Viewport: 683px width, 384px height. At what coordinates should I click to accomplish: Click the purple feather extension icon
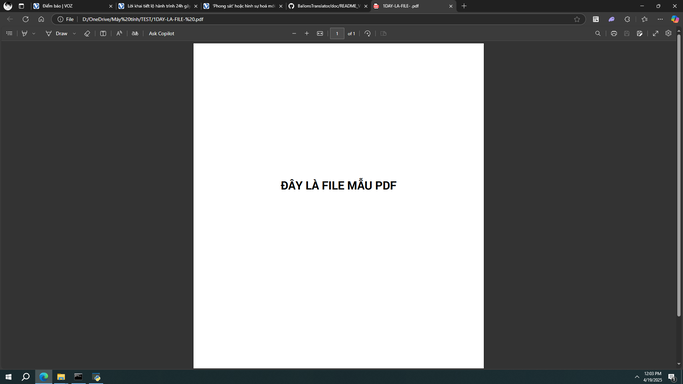click(x=612, y=19)
